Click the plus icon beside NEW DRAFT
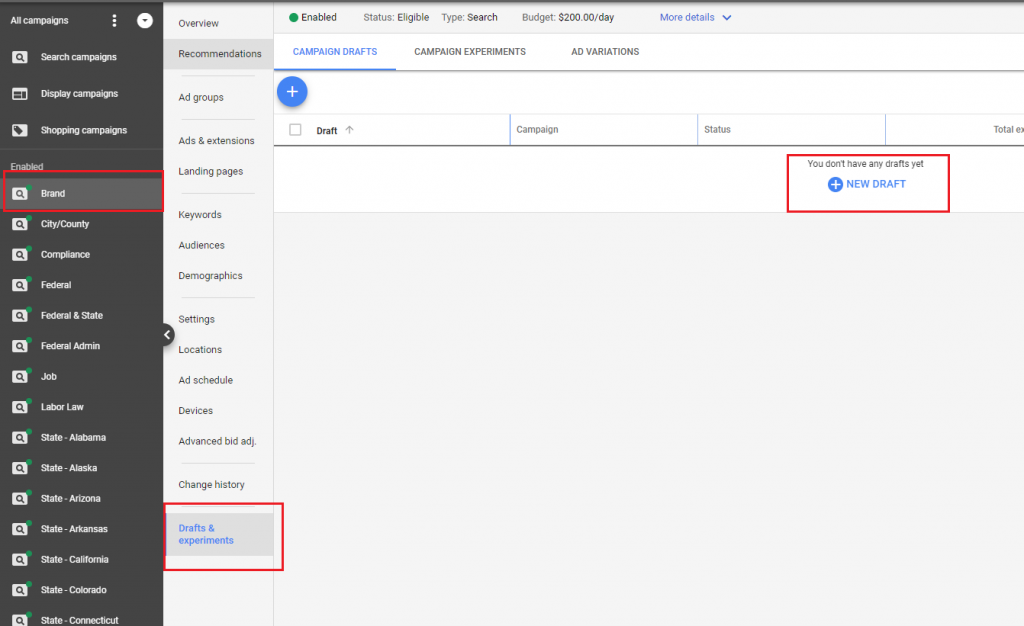1024x626 pixels. tap(835, 185)
